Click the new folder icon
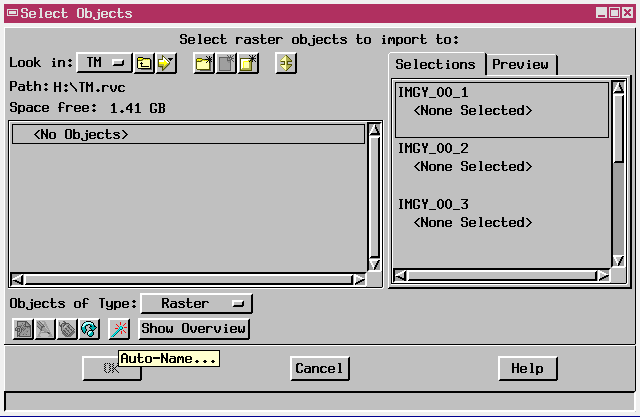This screenshot has height=417, width=640. click(204, 63)
